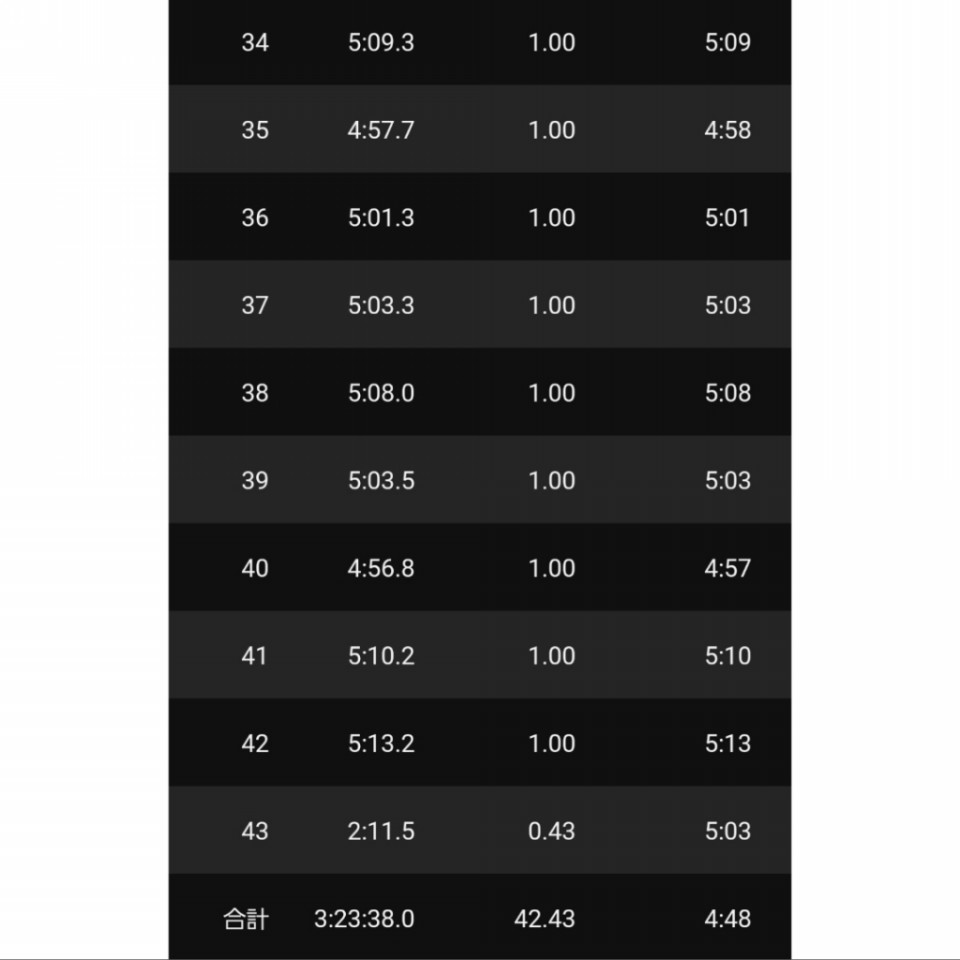Select lap 43 time 2:11.5

point(381,831)
